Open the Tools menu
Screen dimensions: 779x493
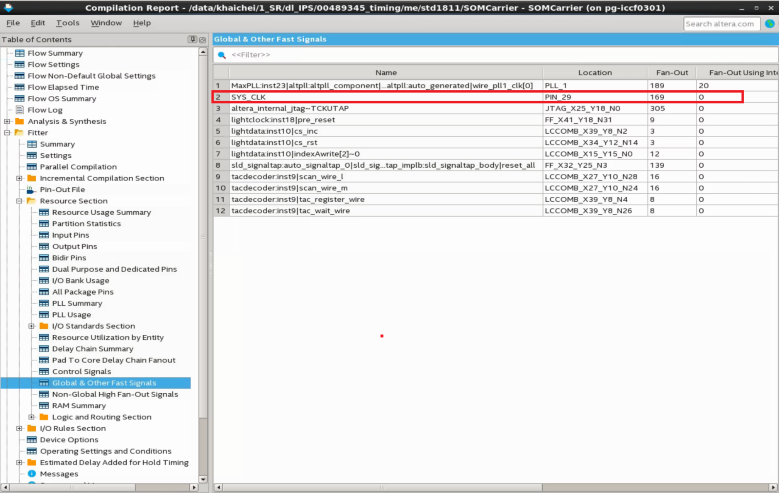(68, 23)
